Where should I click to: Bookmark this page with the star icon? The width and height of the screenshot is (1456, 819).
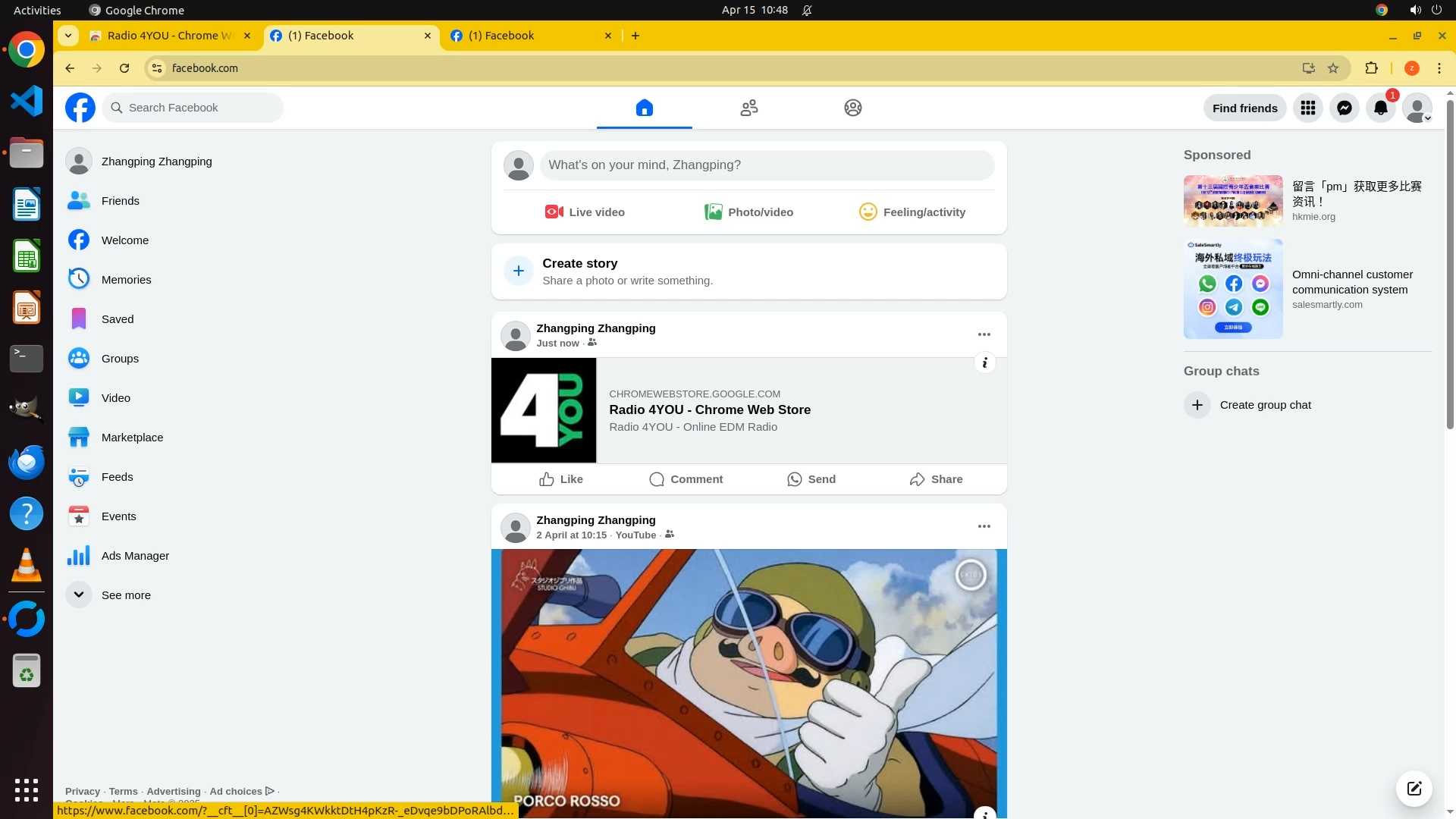1333,68
